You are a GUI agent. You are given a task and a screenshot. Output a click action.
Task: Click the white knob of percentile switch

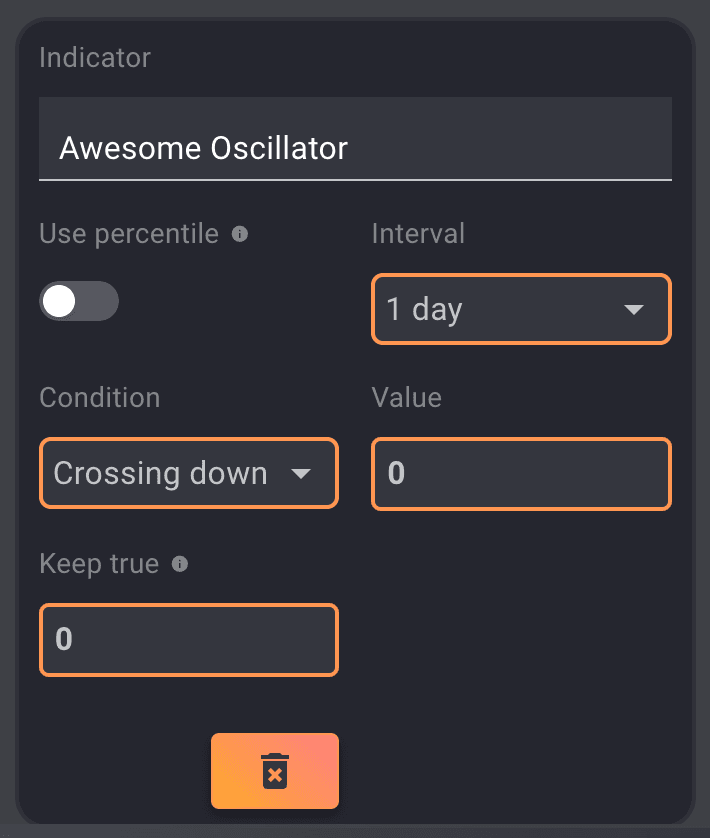pyautogui.click(x=60, y=302)
